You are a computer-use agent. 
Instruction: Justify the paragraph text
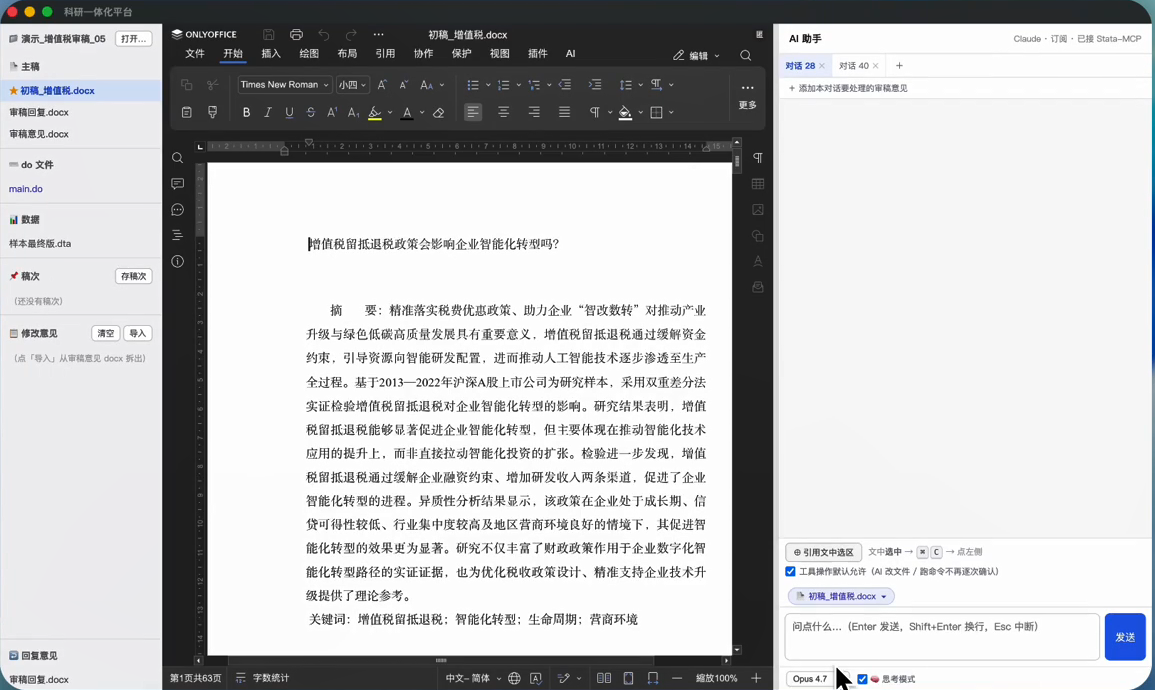[564, 113]
